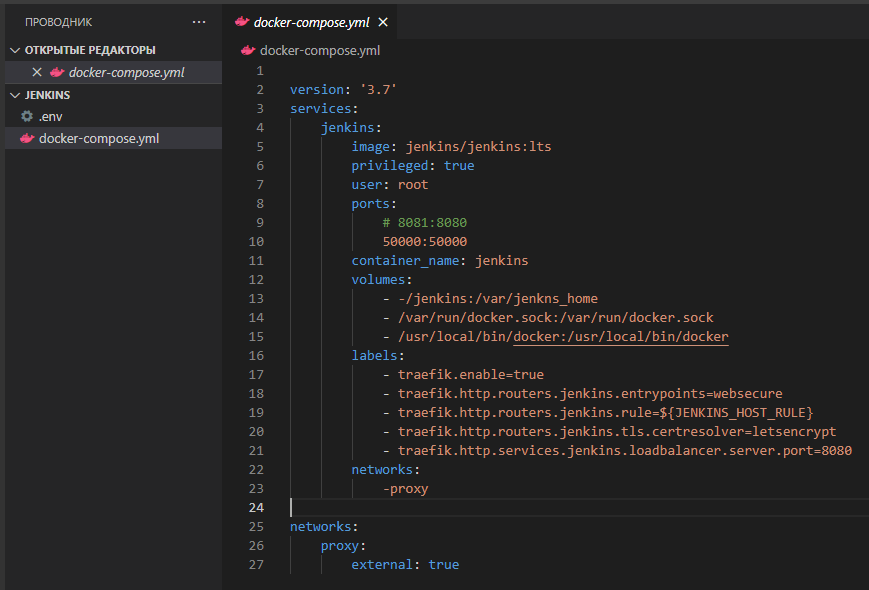Viewport: 869px width, 590px height.
Task: Switch to the docker-compose.yml tab
Action: click(x=310, y=21)
